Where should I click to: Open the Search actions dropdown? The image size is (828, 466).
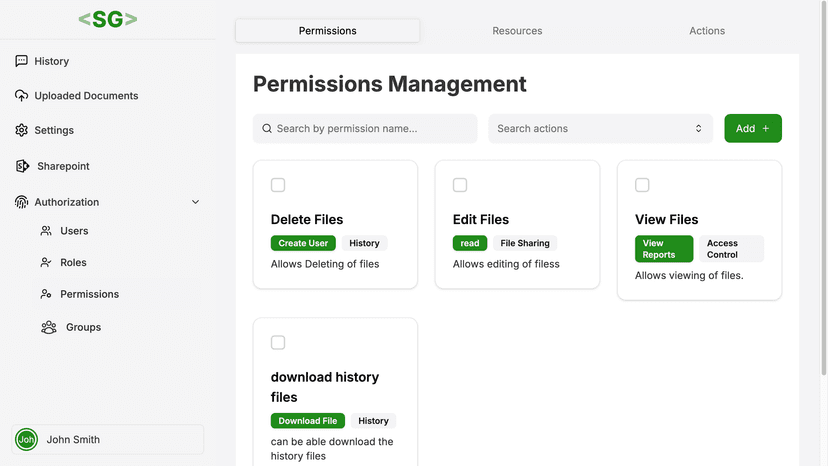click(600, 128)
